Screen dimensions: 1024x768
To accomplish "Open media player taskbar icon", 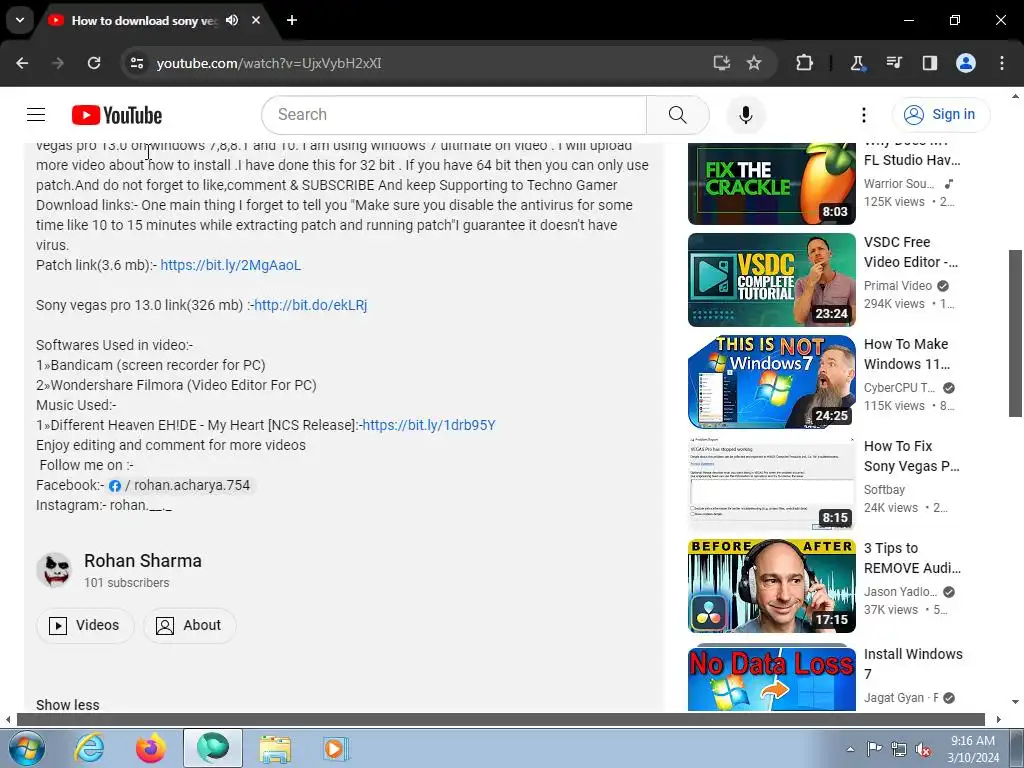I will [x=336, y=748].
